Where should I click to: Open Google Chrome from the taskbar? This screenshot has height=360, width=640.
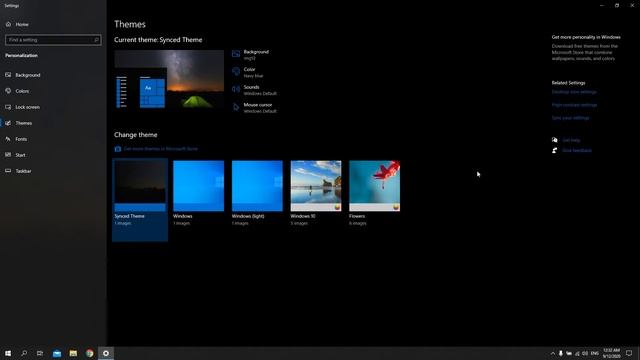[x=89, y=353]
